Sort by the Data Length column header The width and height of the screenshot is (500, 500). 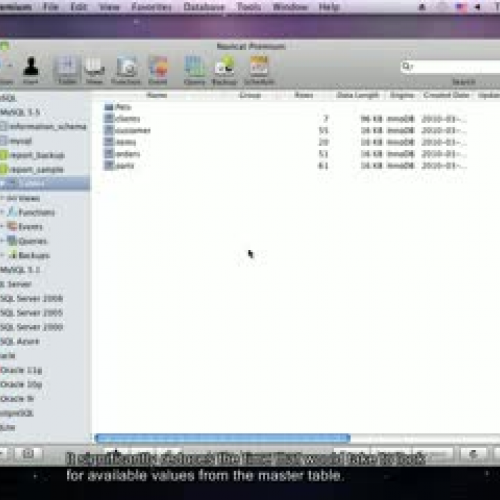pos(358,95)
